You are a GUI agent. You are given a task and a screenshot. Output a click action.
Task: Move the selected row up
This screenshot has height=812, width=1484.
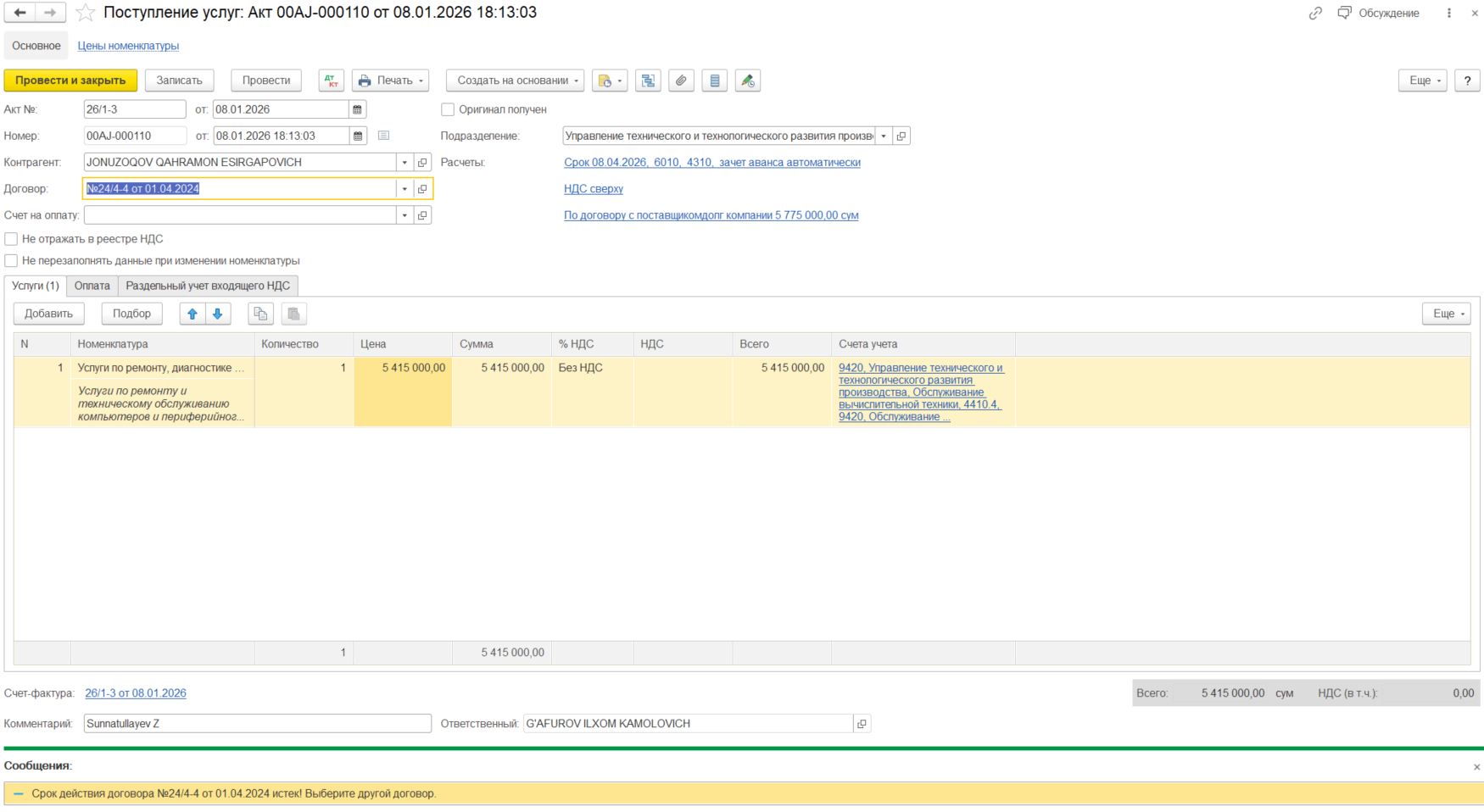point(192,314)
